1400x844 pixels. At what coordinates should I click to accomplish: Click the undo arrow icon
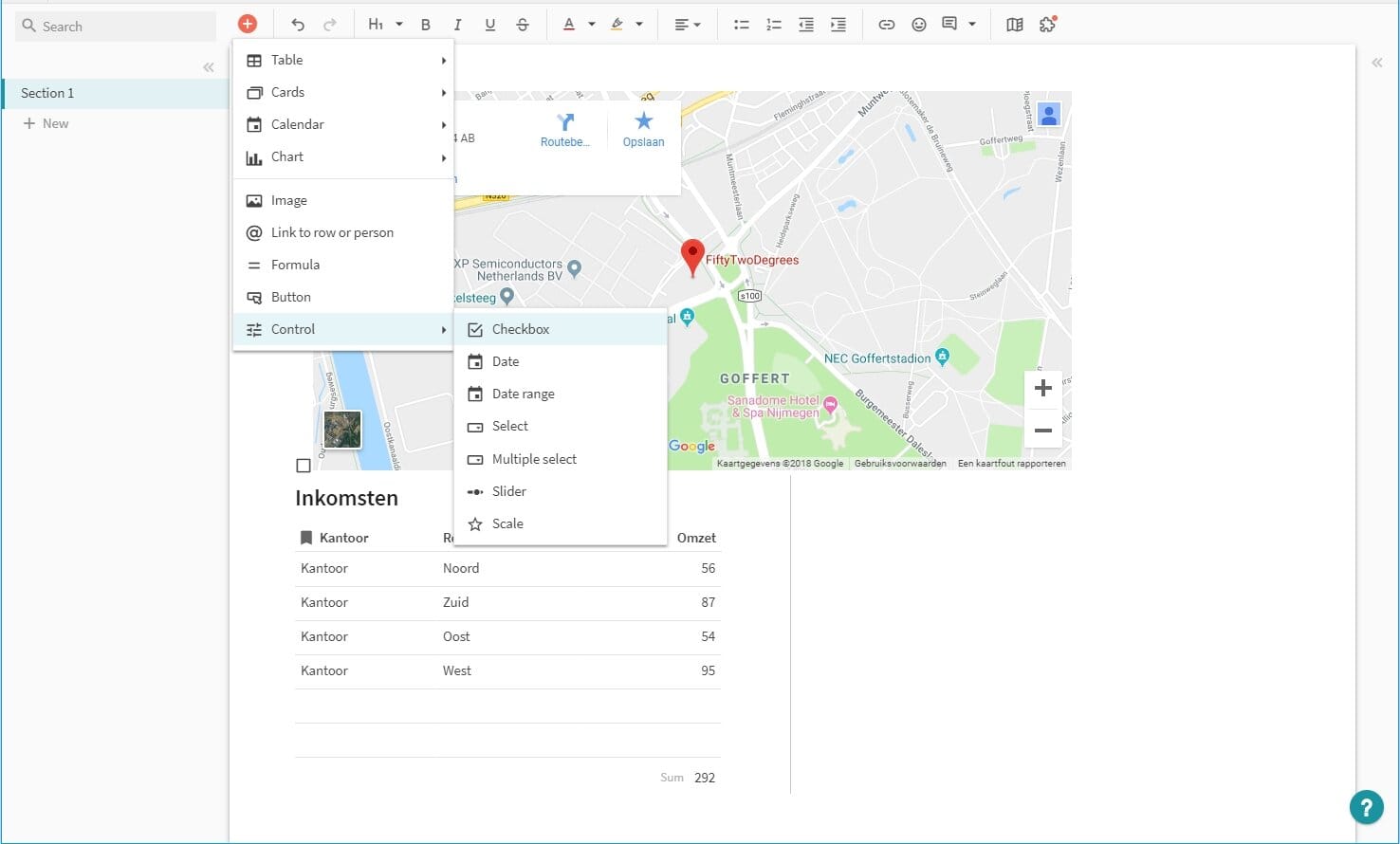[x=298, y=24]
